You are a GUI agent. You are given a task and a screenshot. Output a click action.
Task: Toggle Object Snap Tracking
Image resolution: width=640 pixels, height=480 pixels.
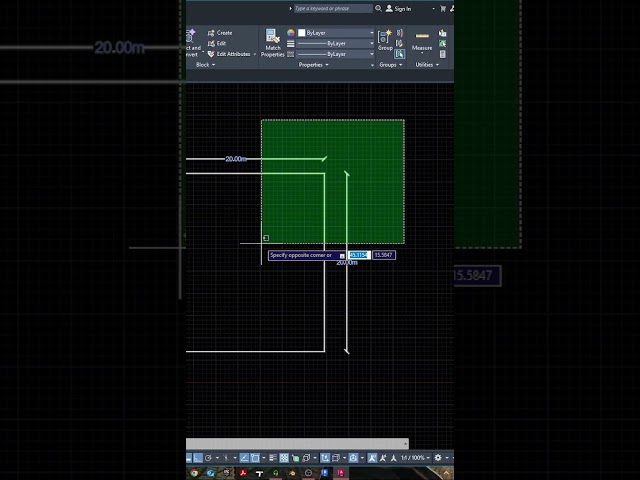pos(244,458)
